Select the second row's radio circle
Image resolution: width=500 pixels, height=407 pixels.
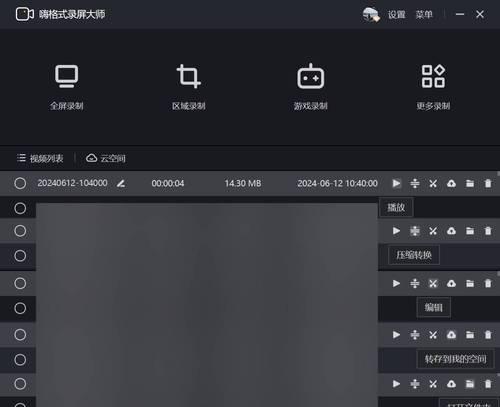point(20,208)
